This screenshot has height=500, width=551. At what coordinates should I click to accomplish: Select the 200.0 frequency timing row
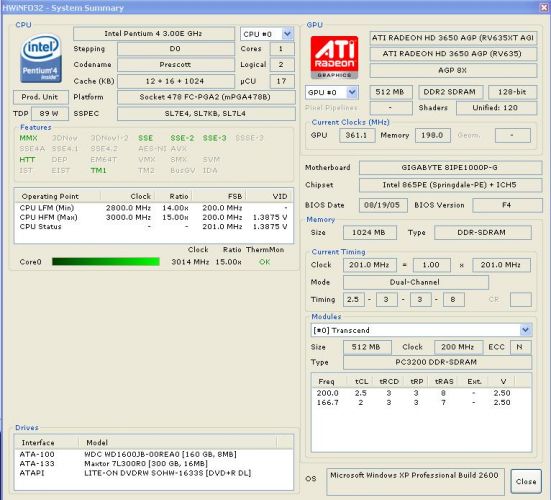tap(421, 393)
